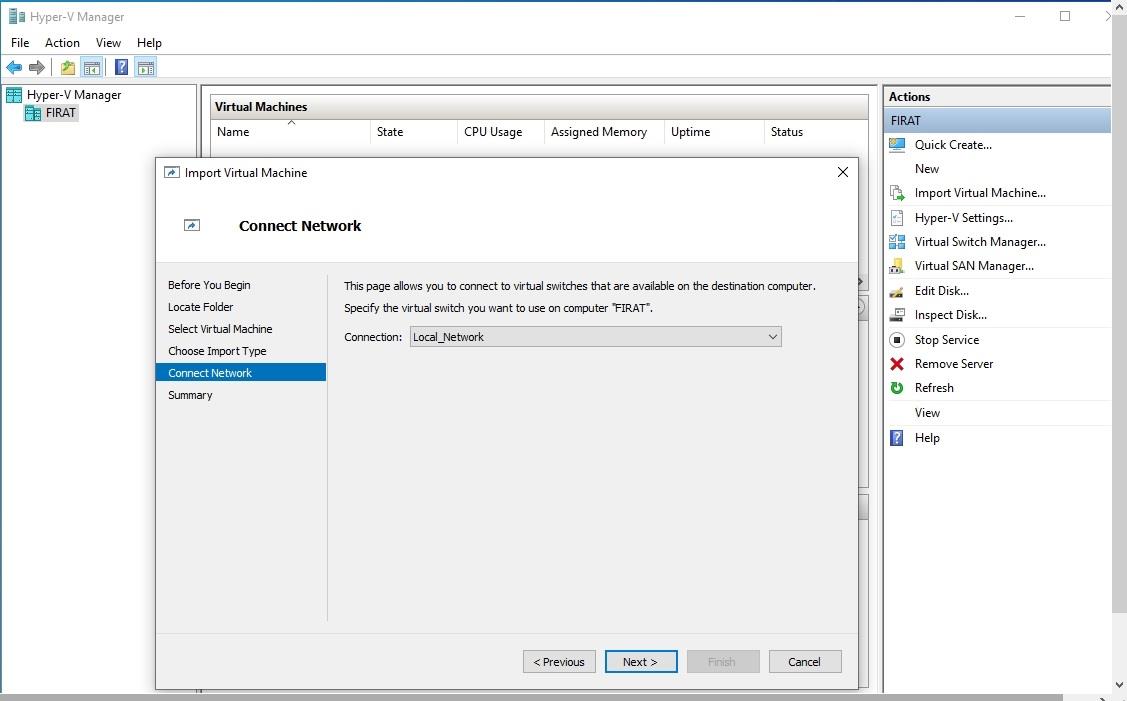Open the New action submenu
This screenshot has height=701, width=1127.
[x=926, y=169]
